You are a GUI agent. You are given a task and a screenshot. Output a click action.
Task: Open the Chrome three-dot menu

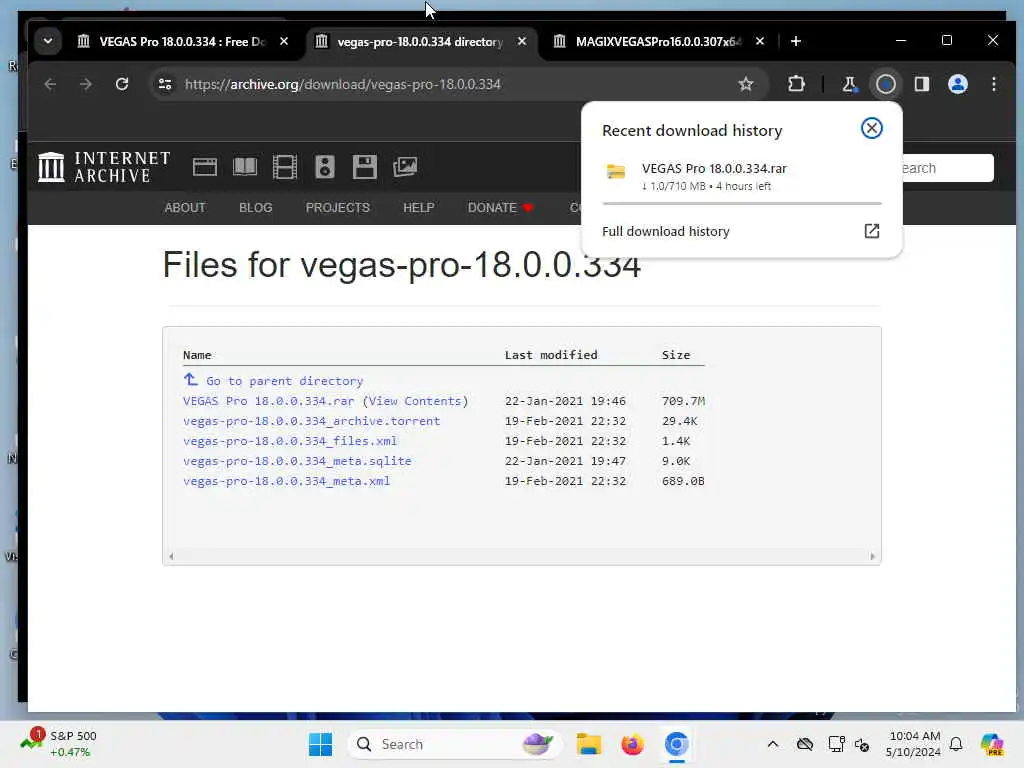tap(993, 84)
